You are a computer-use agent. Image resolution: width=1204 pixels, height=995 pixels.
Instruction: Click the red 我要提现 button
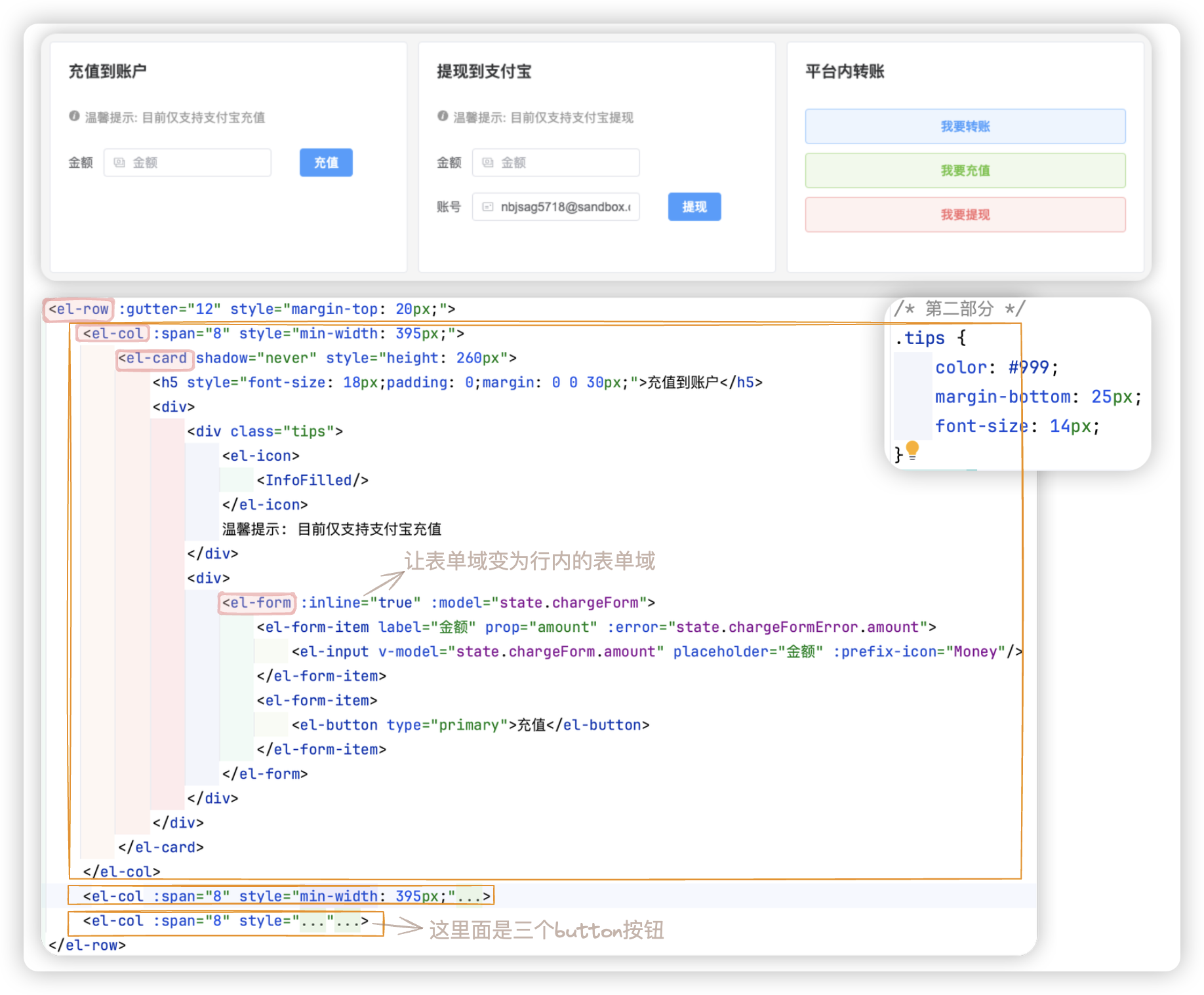tap(965, 215)
